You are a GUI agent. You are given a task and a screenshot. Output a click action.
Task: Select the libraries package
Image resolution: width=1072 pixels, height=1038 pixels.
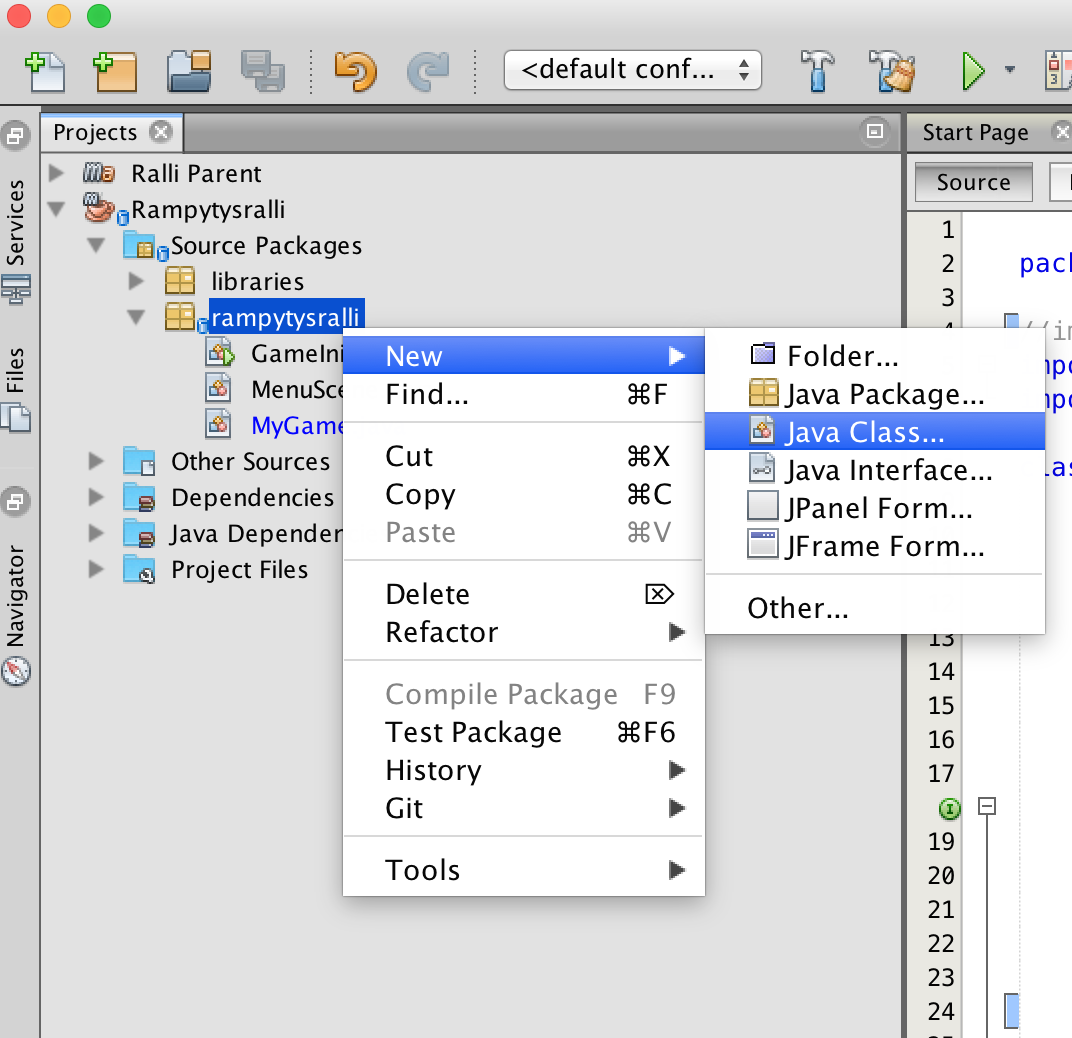coord(257,282)
